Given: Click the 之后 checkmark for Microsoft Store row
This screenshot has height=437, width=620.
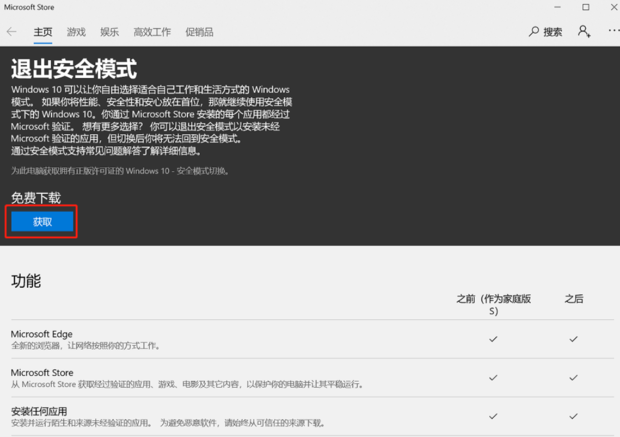Looking at the screenshot, I should (573, 378).
